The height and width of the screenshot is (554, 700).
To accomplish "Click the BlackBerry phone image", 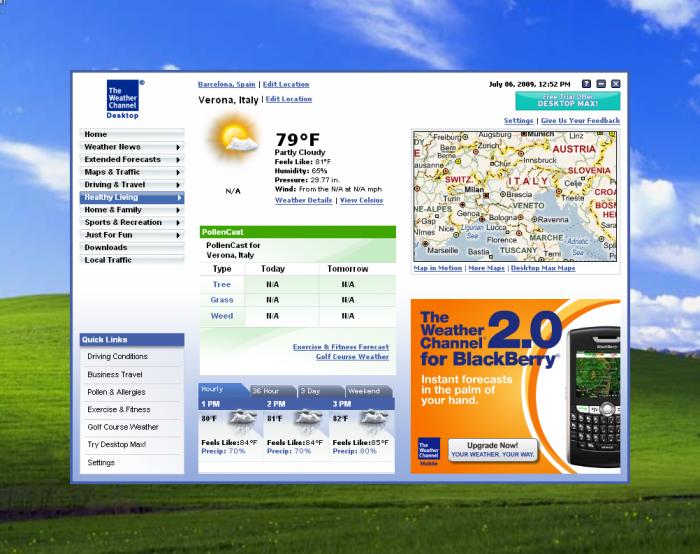I will (x=593, y=396).
